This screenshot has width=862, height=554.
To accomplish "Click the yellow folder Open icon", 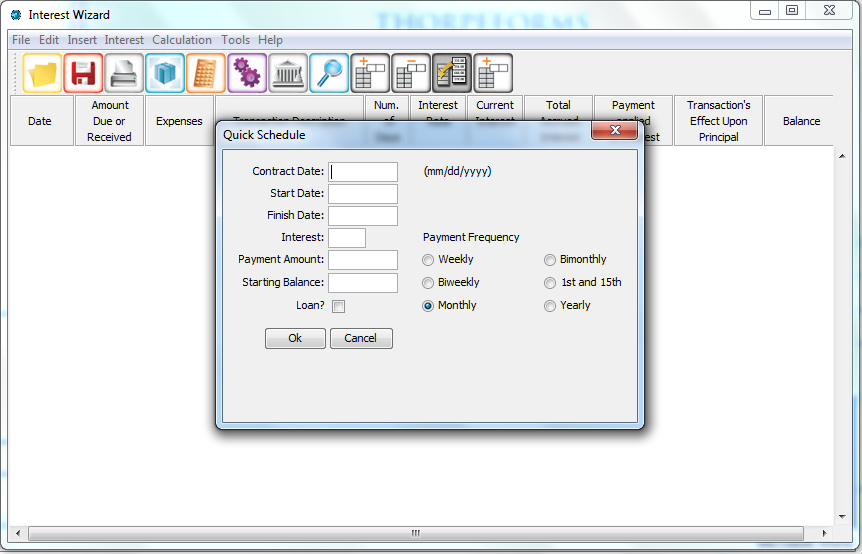I will pos(43,73).
